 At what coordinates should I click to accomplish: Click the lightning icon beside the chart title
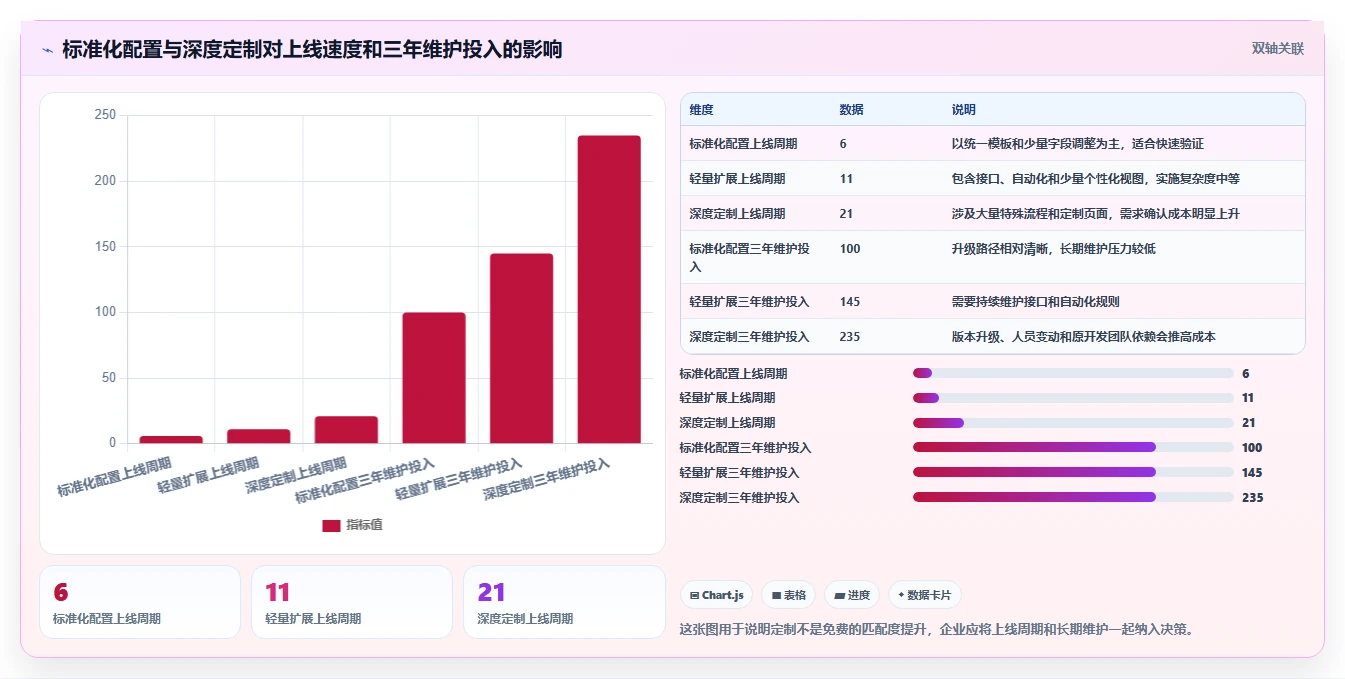[x=48, y=50]
